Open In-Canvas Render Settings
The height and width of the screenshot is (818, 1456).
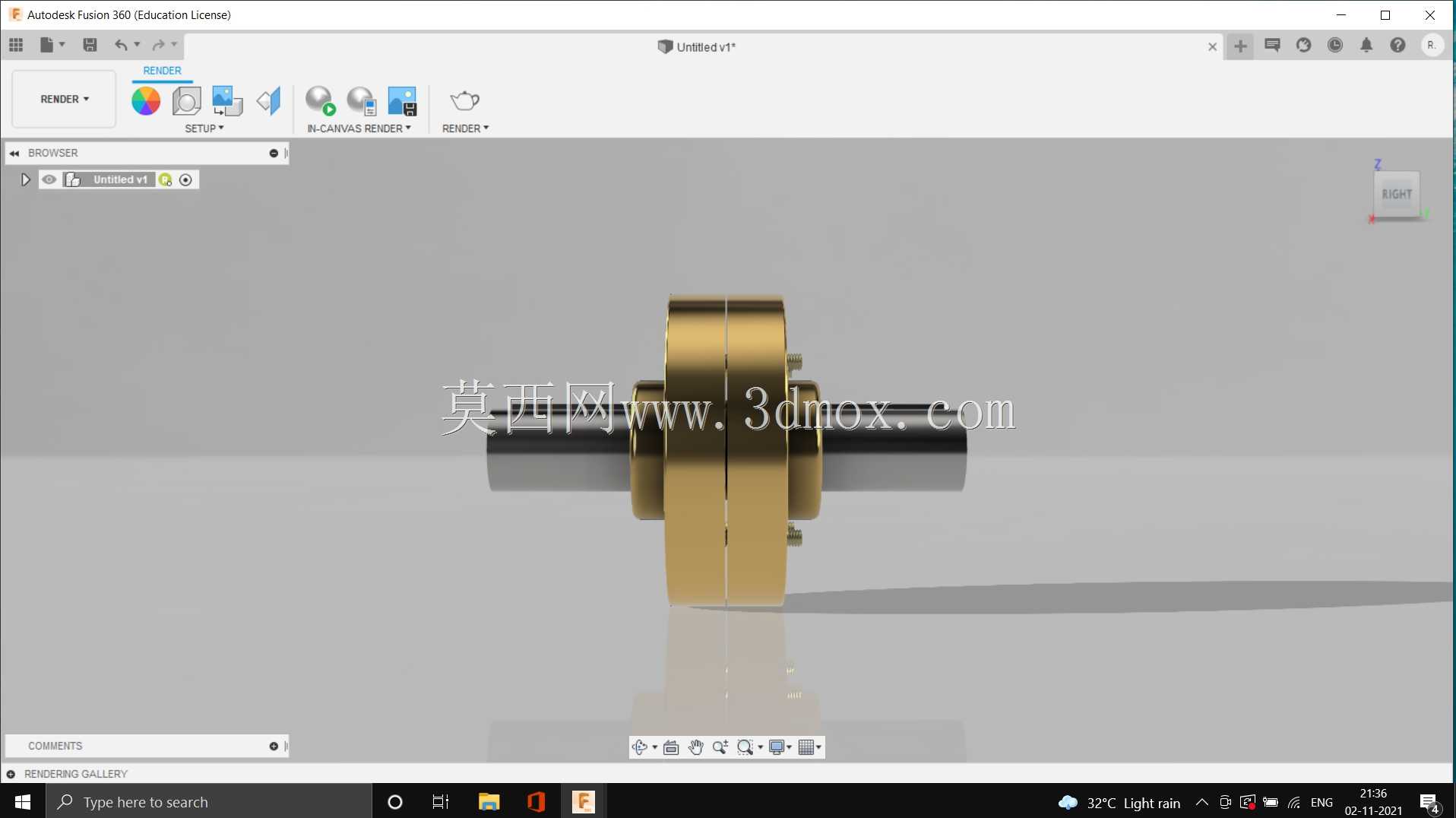361,100
